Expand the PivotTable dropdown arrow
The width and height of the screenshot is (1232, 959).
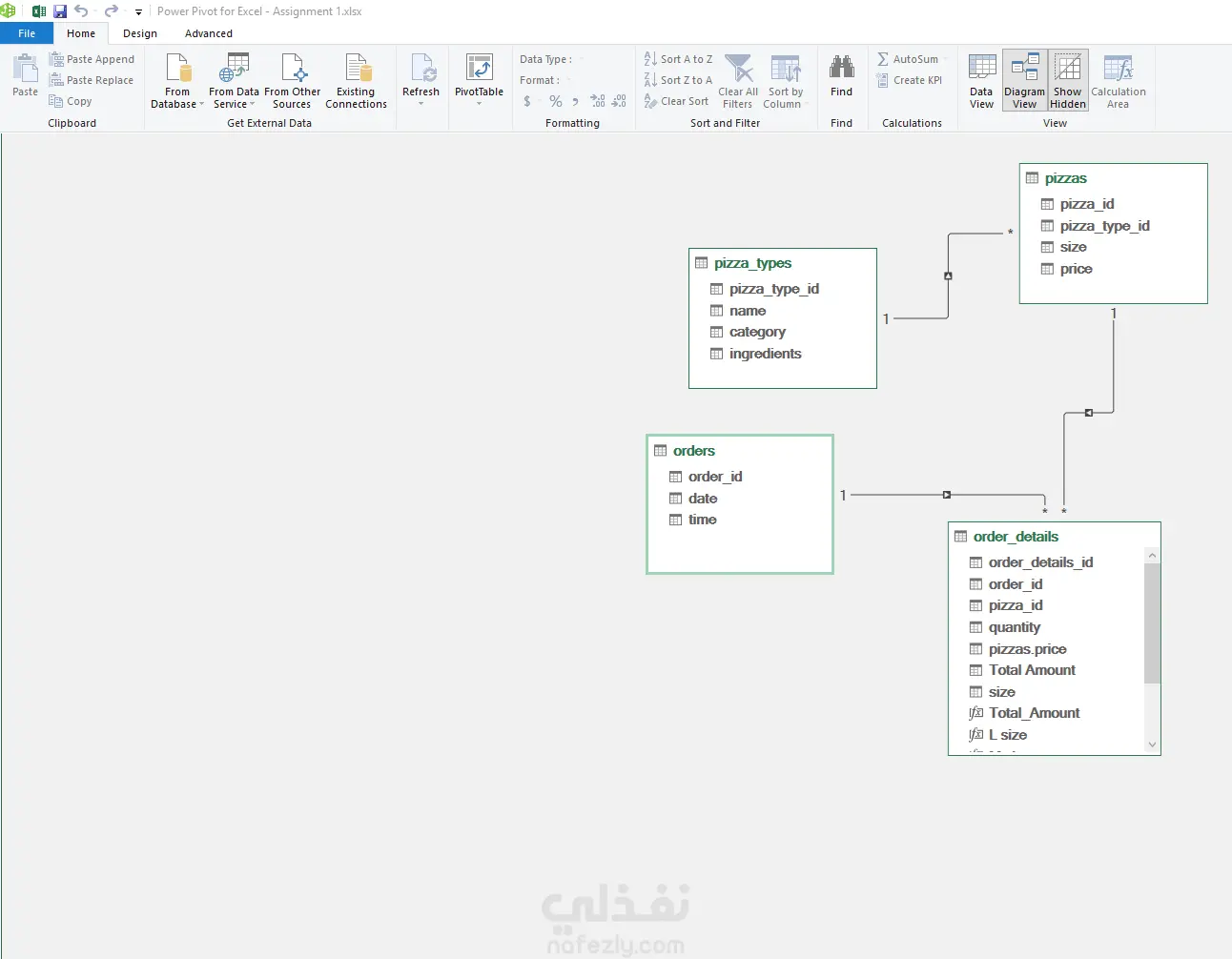pos(479,103)
